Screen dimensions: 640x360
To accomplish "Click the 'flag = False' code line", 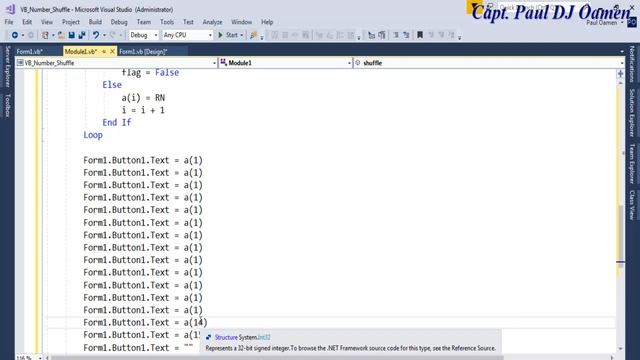I will (150, 73).
